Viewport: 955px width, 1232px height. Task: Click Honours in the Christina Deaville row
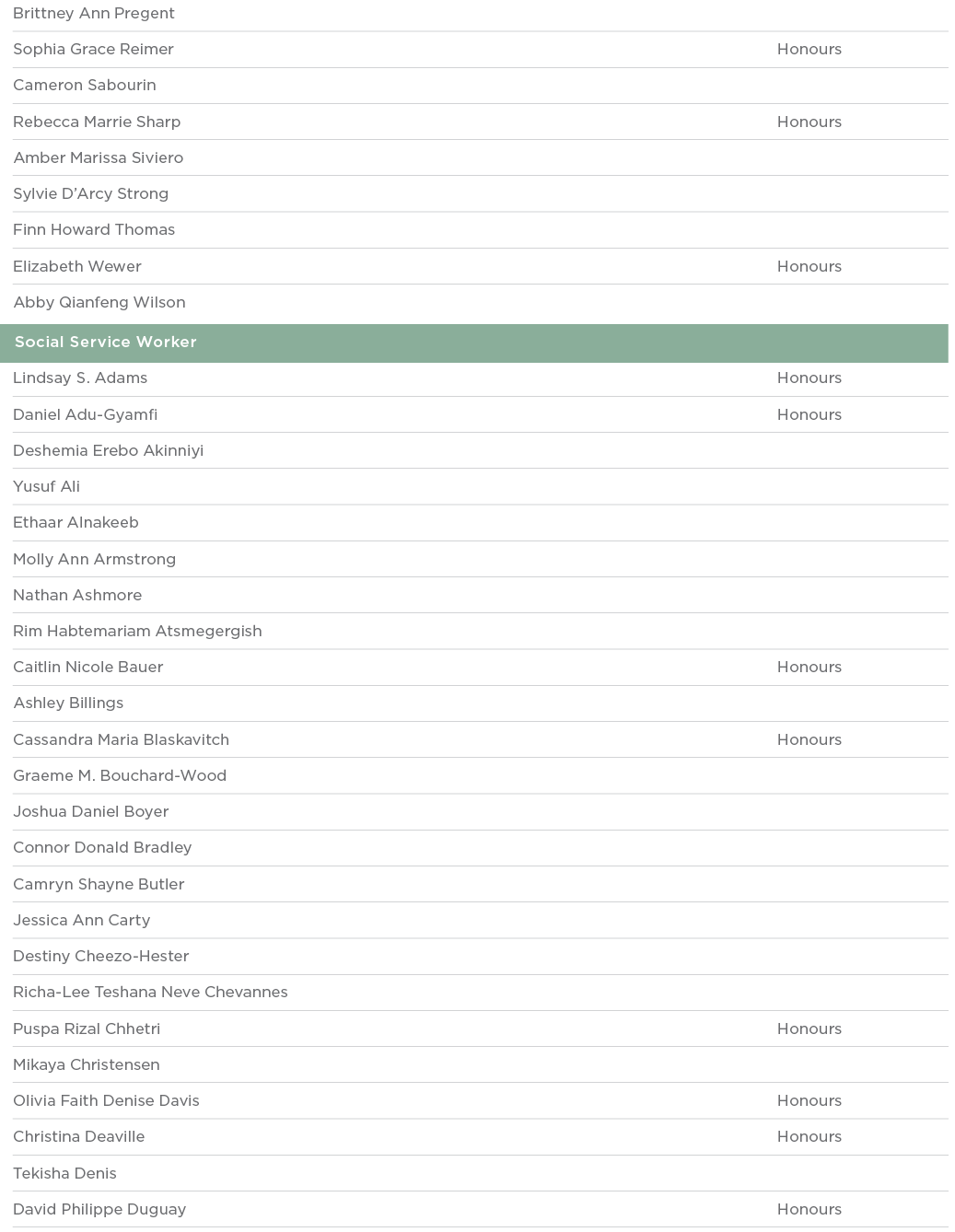(809, 1136)
